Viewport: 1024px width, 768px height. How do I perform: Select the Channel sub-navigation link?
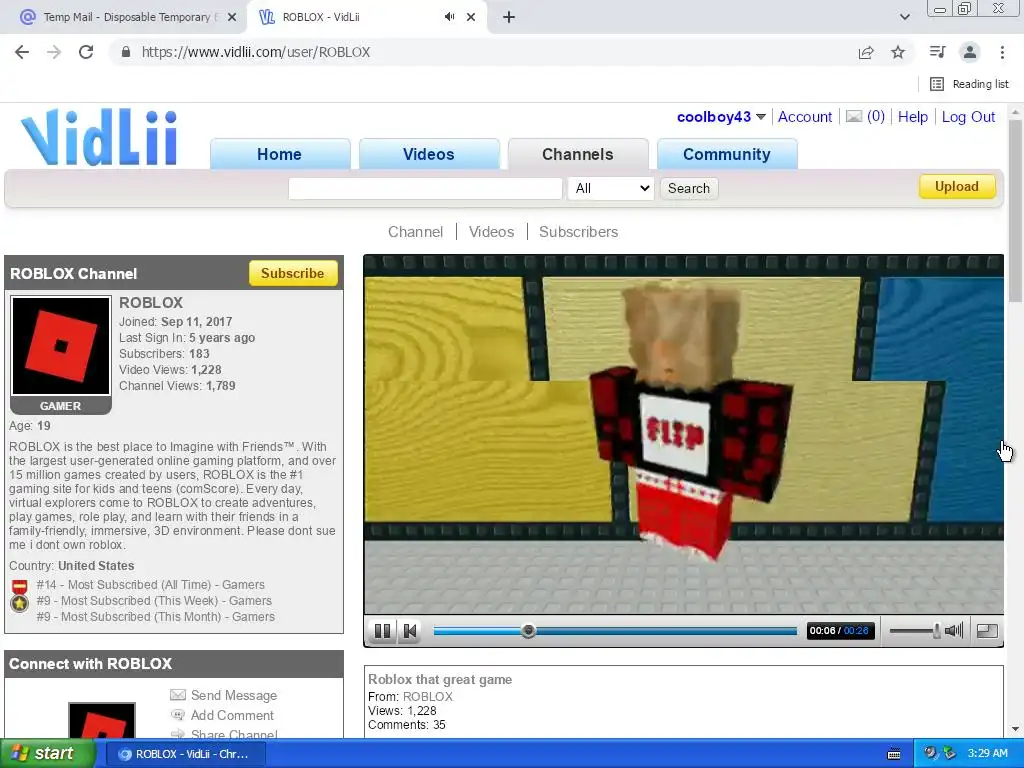pos(415,232)
